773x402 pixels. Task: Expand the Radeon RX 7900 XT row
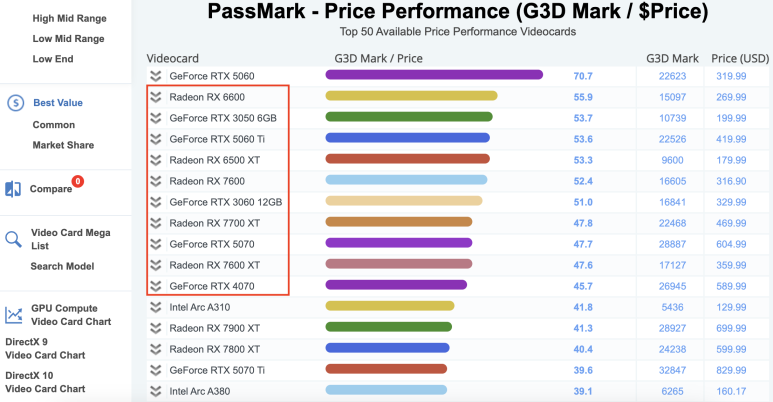tap(156, 328)
